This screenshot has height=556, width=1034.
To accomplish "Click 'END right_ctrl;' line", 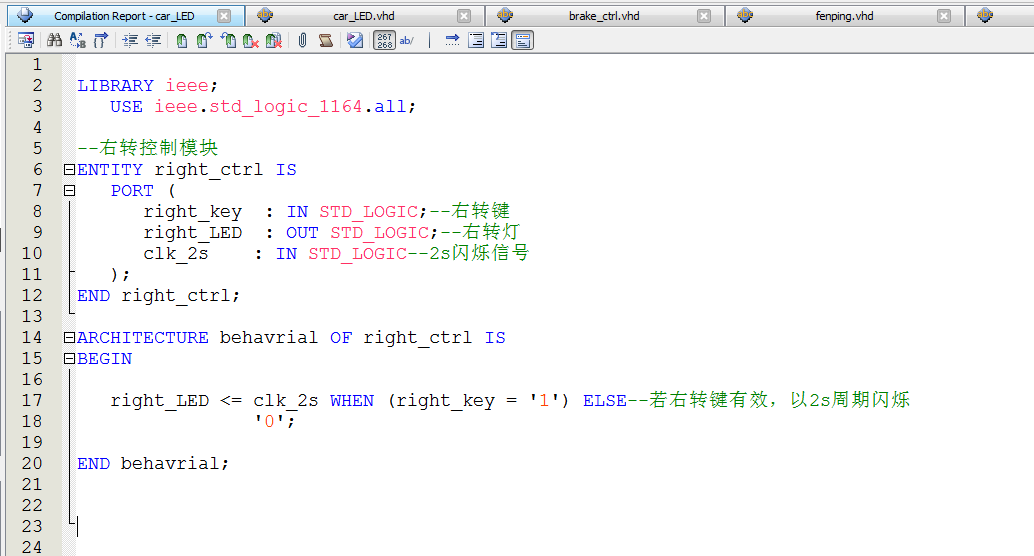I will 158,295.
